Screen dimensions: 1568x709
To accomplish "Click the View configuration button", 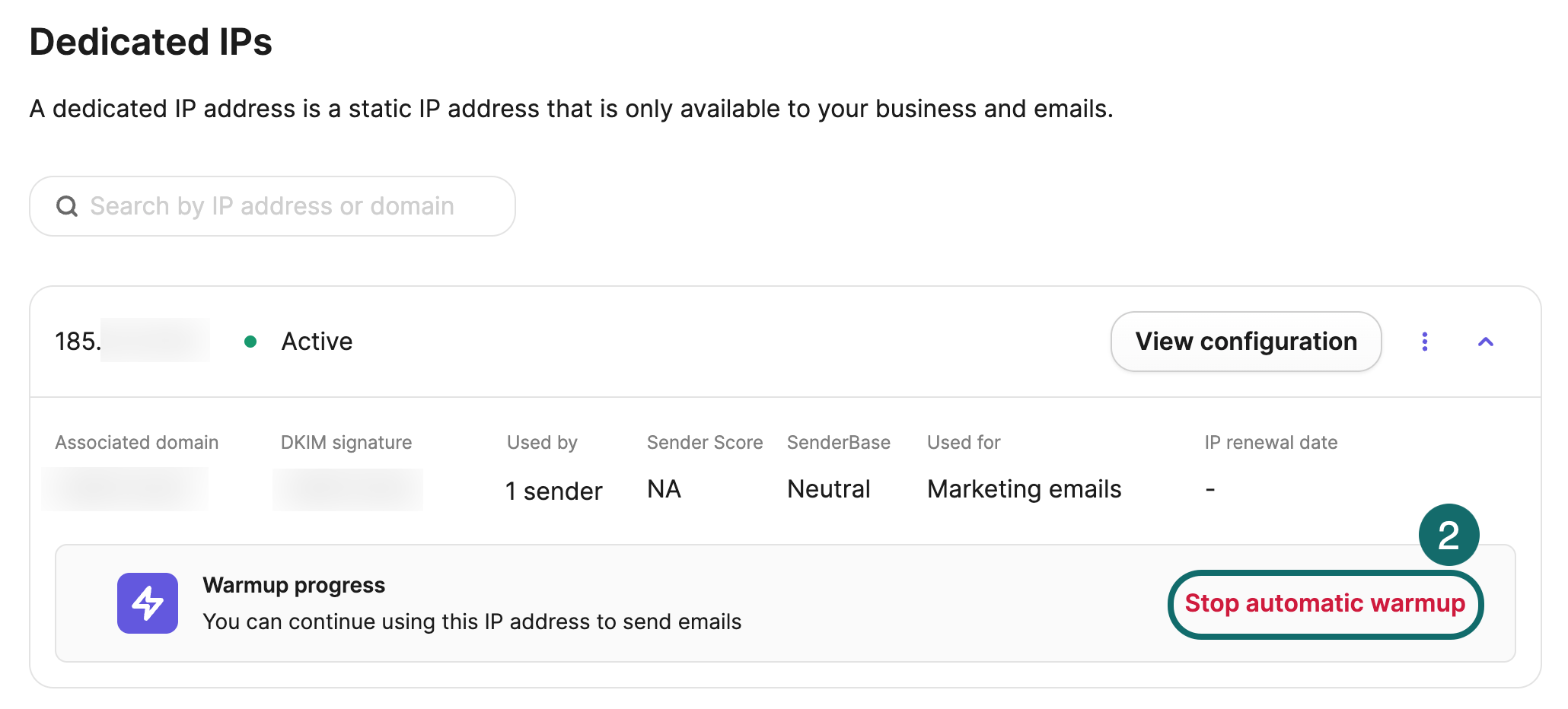I will 1245,342.
